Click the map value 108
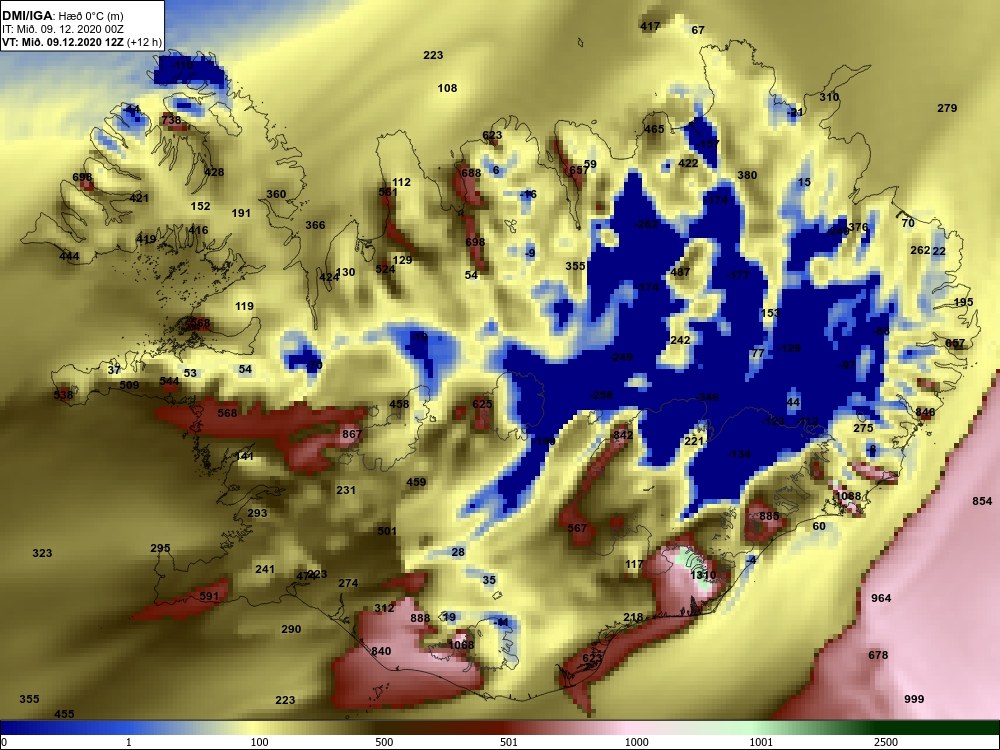The image size is (1000, 750). (x=448, y=88)
